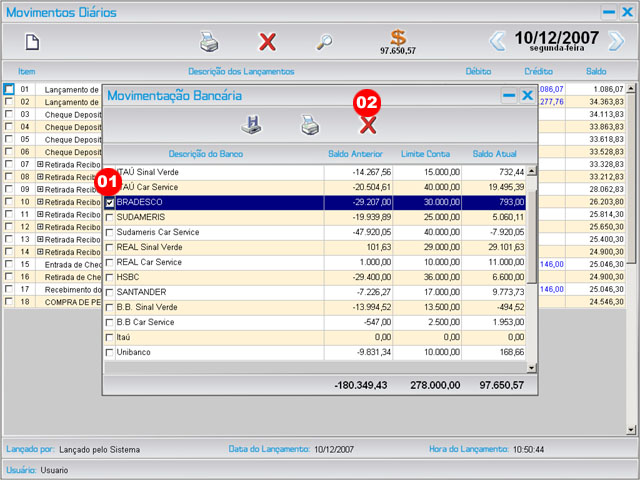The height and width of the screenshot is (480, 640).
Task: Tick the HSBC bank checkbox
Action: (x=110, y=277)
